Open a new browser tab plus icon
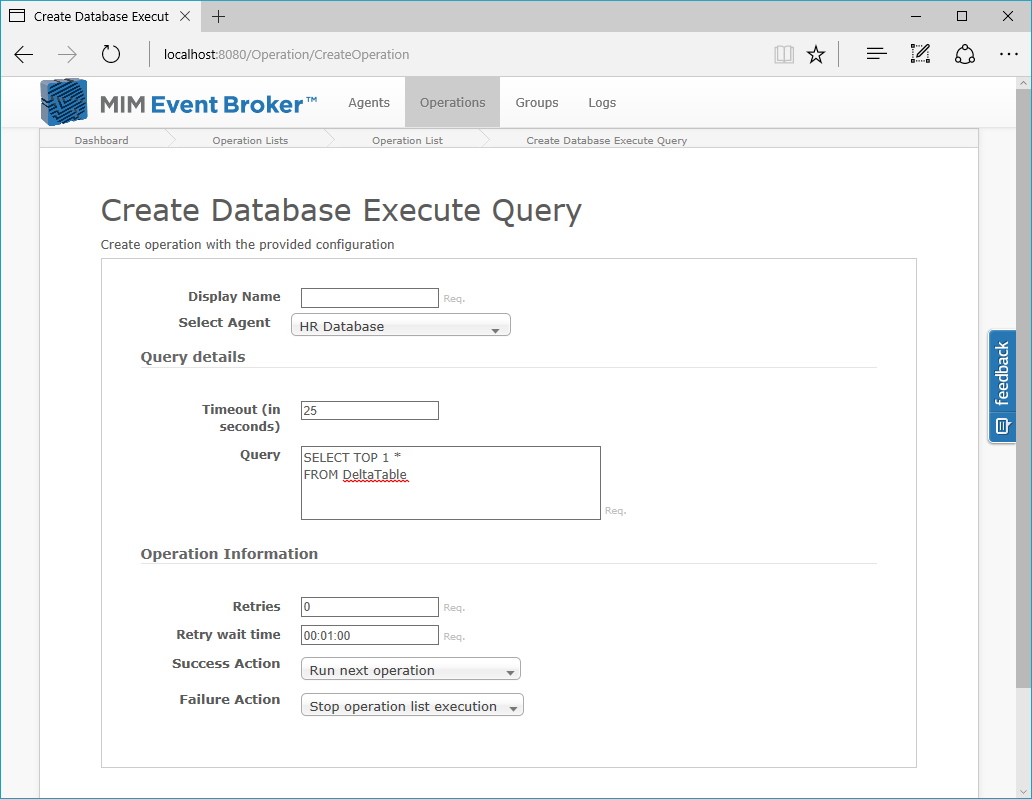This screenshot has height=799, width=1032. click(219, 16)
